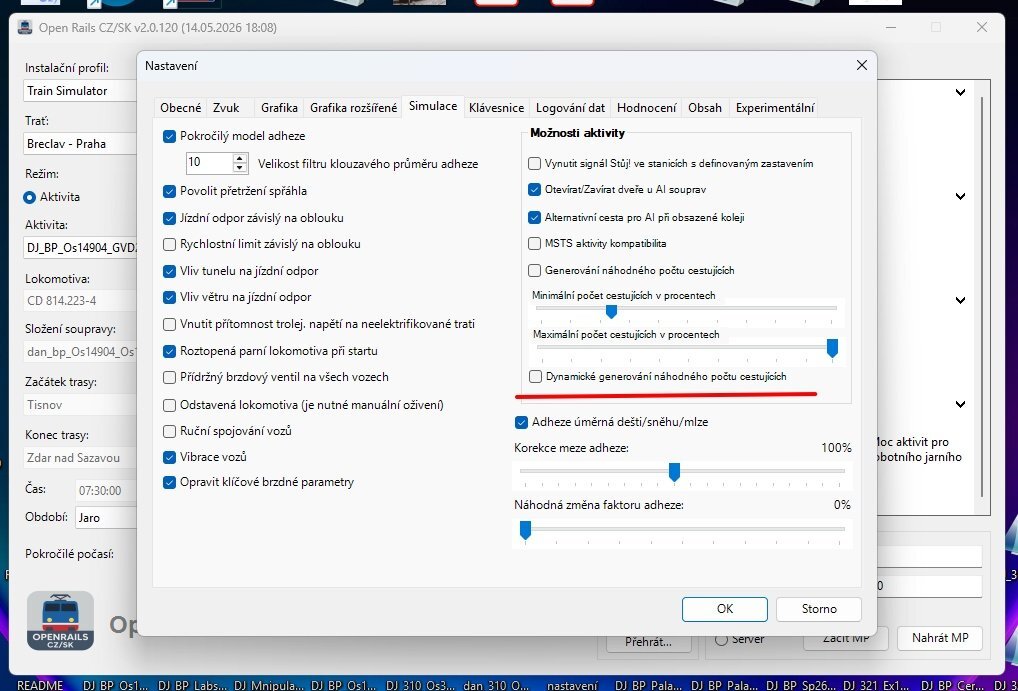Enable Vynutit signál Stůj! ve stanicích
Screen dimensions: 1018x691
[x=534, y=164]
